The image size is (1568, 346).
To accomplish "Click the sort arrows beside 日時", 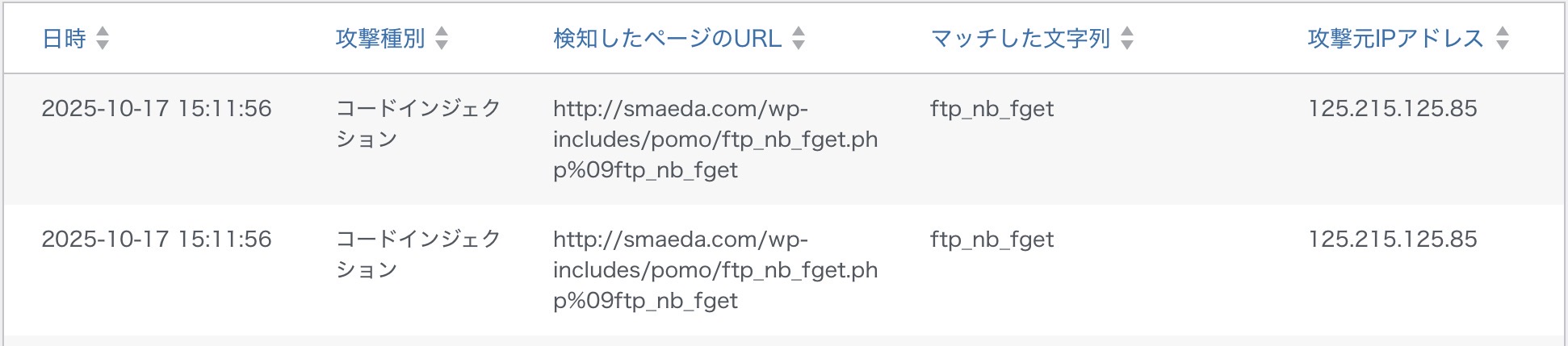I will click(103, 38).
